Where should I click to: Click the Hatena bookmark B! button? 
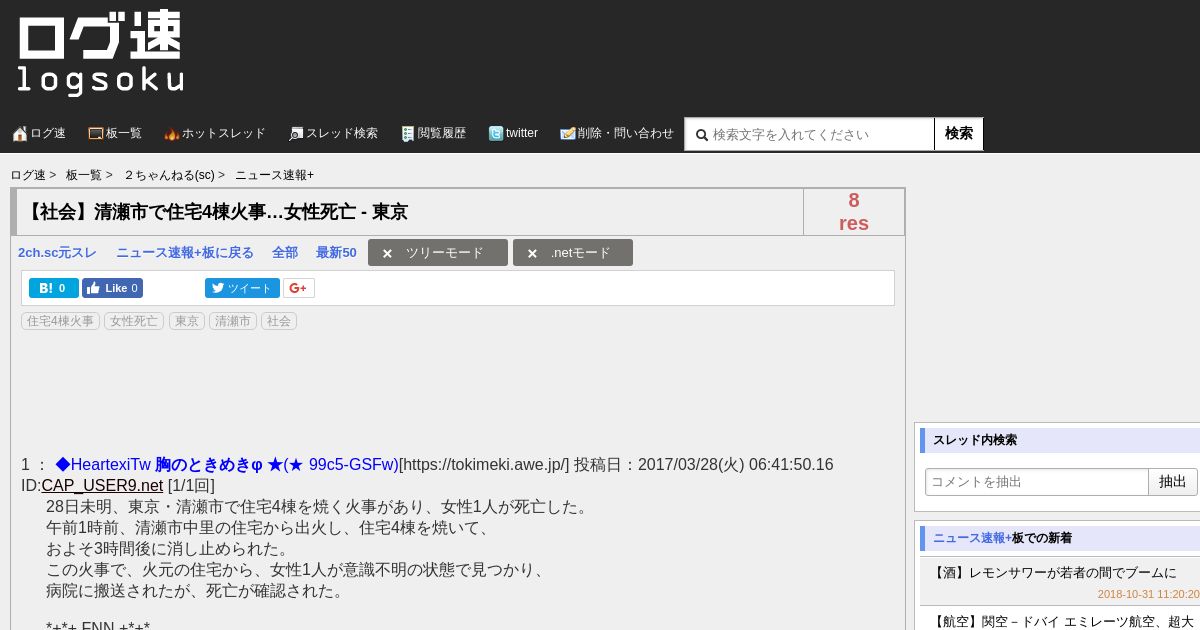[54, 288]
